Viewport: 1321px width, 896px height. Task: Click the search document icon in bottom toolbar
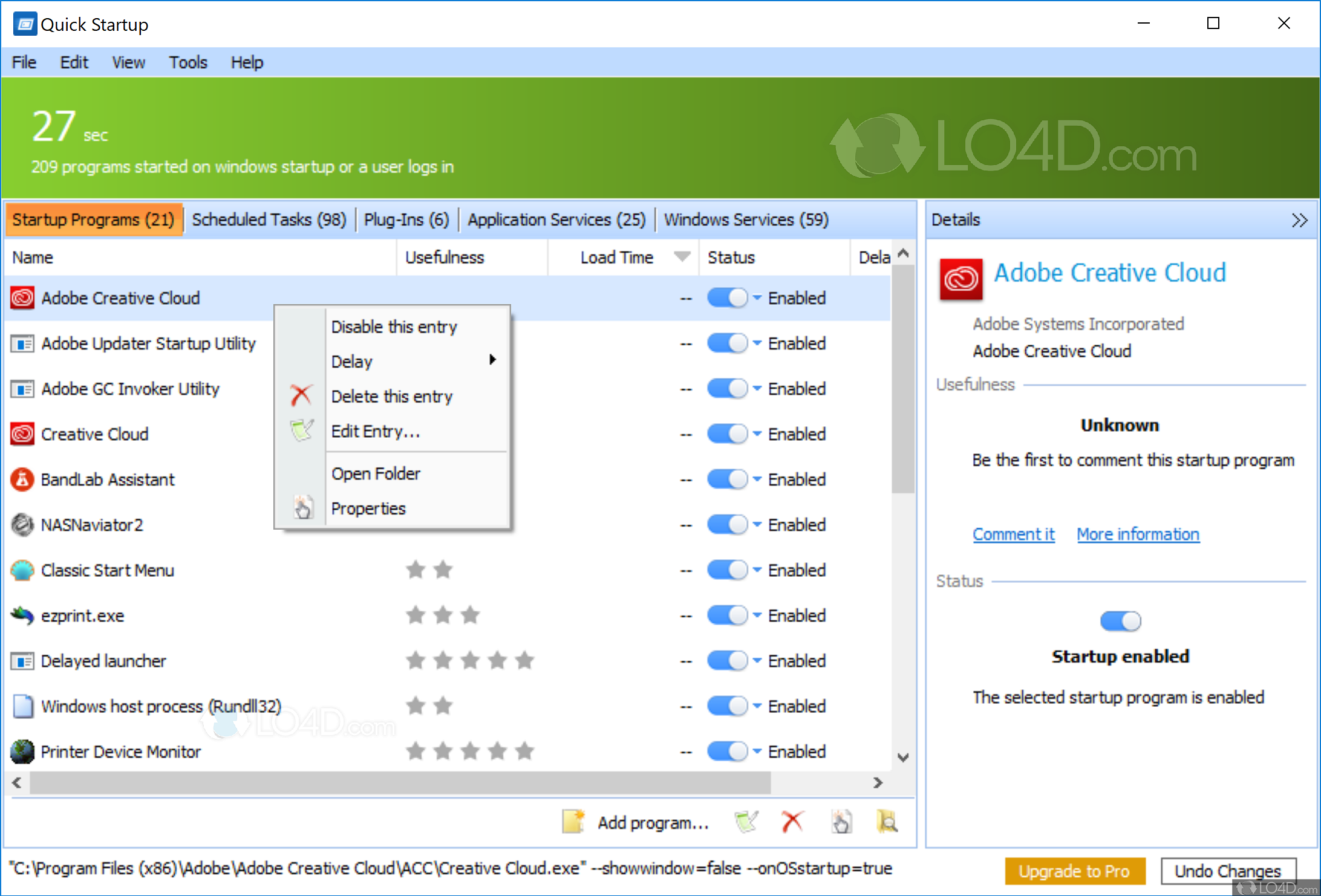[x=887, y=822]
